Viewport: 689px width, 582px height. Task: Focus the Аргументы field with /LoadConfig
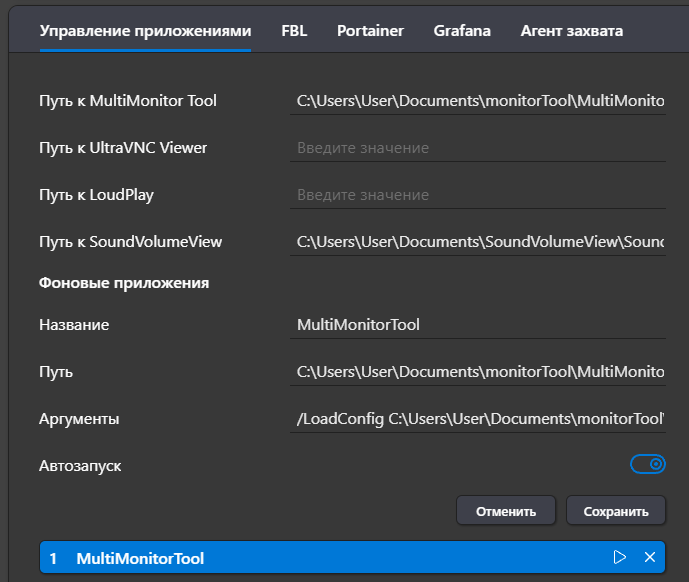click(478, 419)
